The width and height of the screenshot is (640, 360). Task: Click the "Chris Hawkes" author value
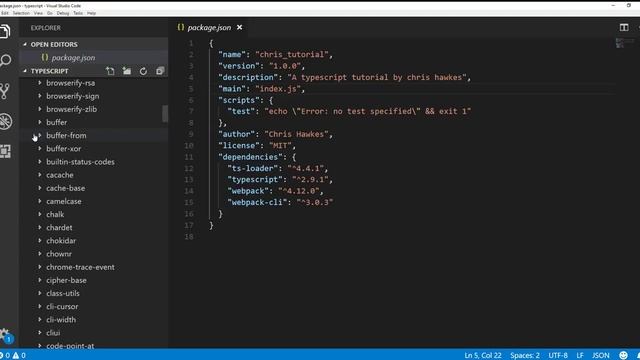pyautogui.click(x=296, y=134)
